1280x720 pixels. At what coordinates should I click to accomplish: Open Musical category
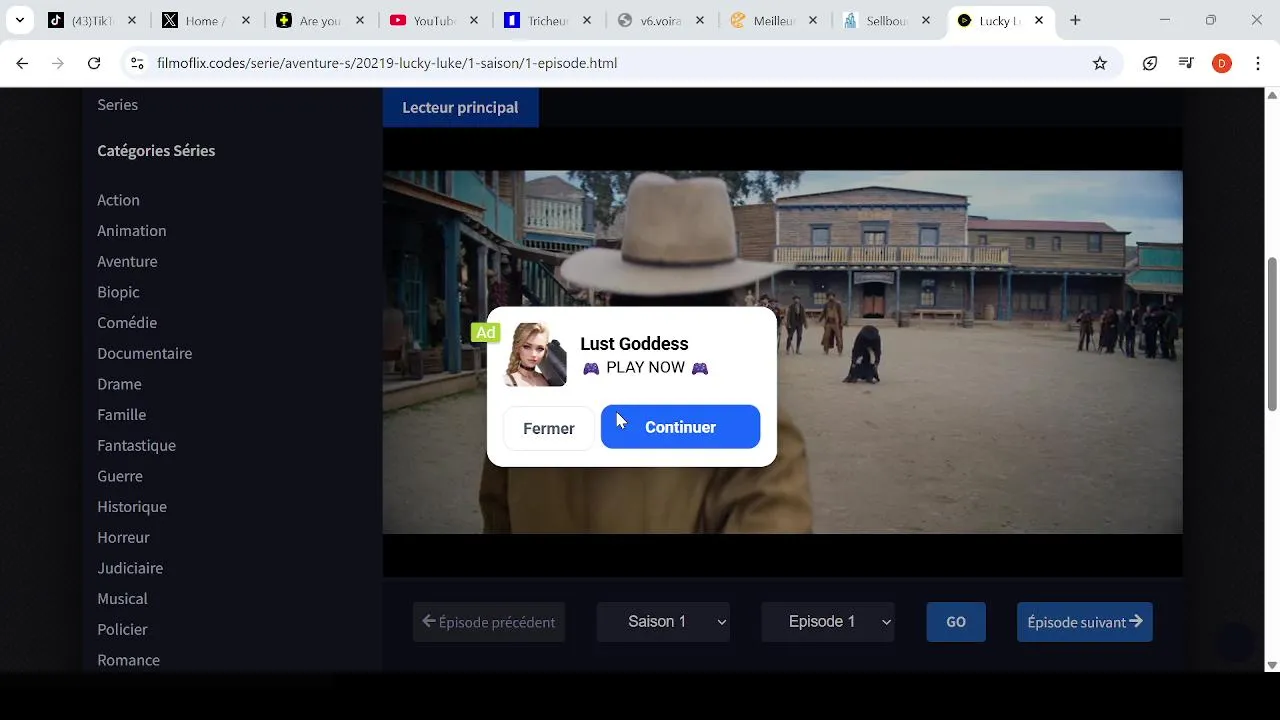tap(122, 599)
